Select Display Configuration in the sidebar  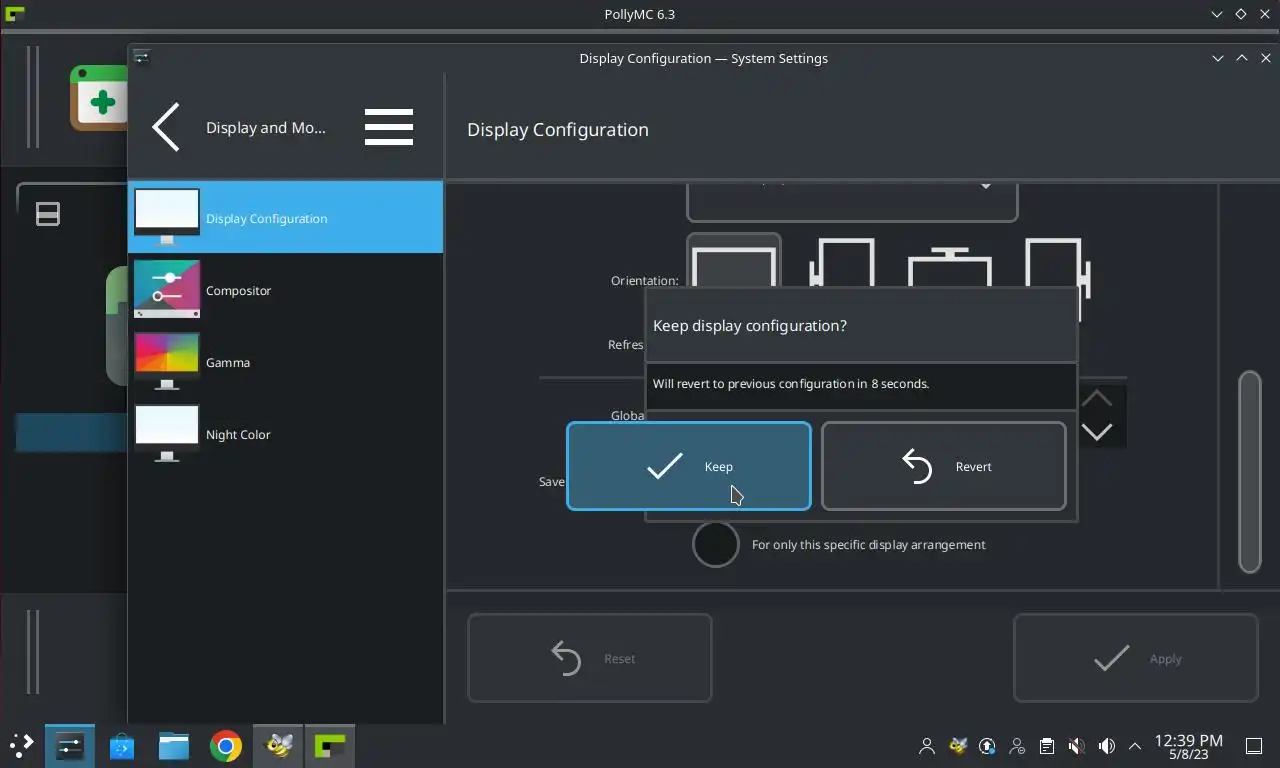286,217
